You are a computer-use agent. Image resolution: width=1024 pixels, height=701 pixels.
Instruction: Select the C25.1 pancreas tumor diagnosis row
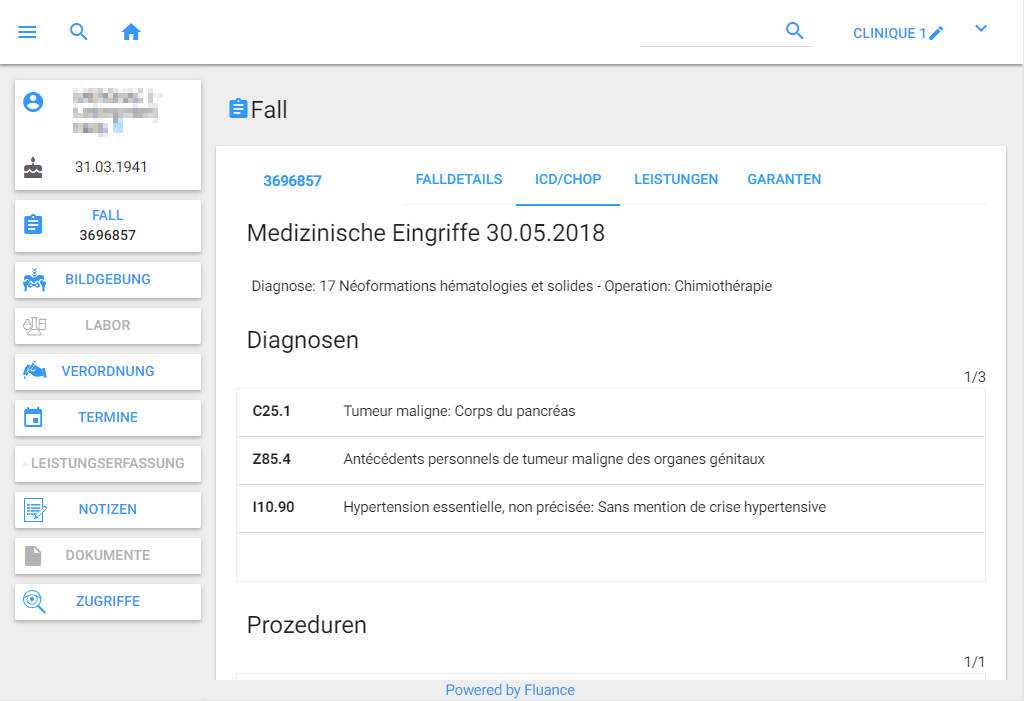[x=610, y=411]
